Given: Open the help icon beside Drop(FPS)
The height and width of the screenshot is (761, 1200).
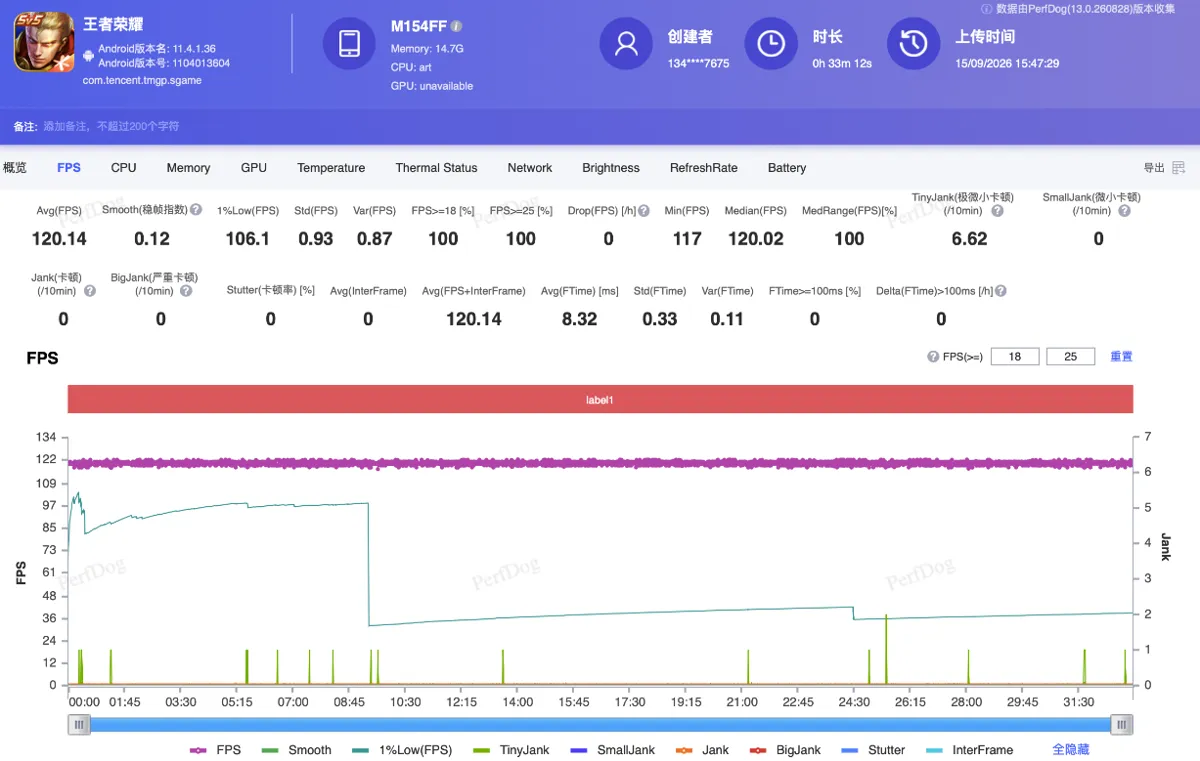Looking at the screenshot, I should coord(643,211).
